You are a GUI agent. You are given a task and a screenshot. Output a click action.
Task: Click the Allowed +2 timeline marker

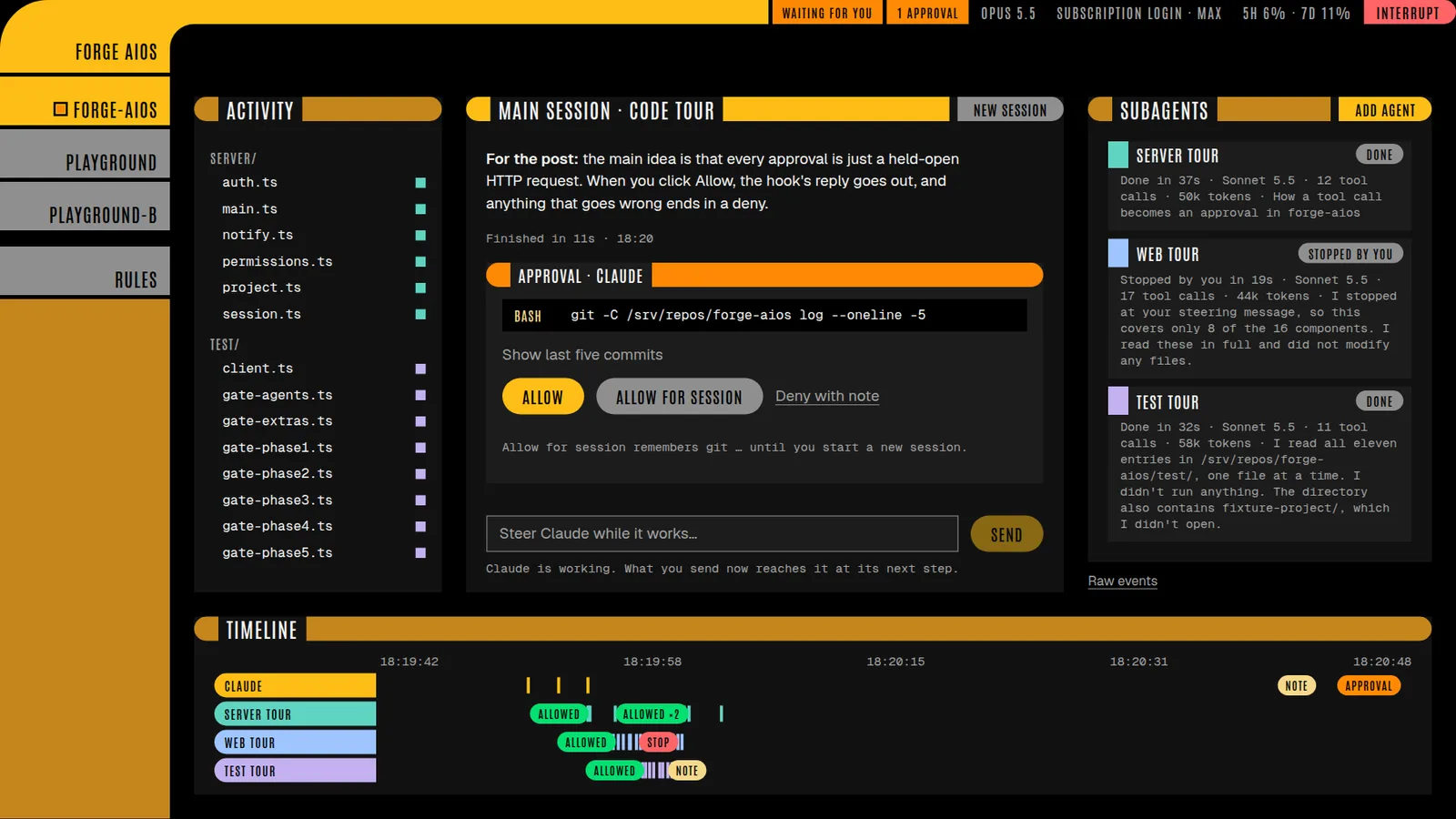651,714
